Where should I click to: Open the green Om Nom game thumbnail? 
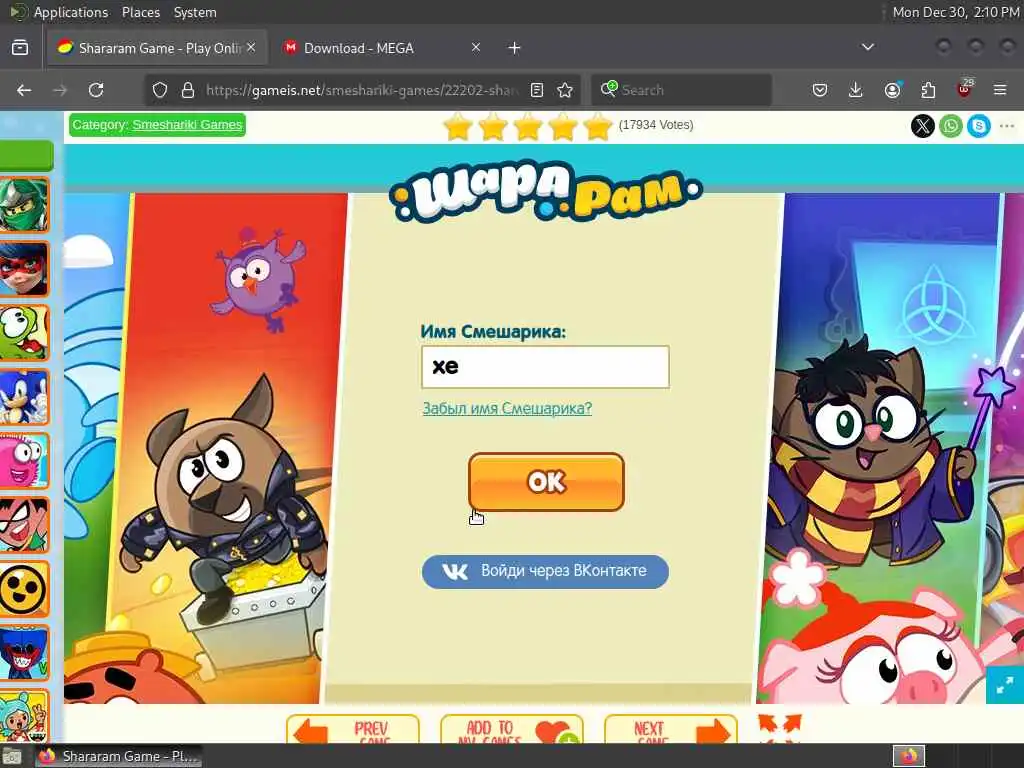24,332
